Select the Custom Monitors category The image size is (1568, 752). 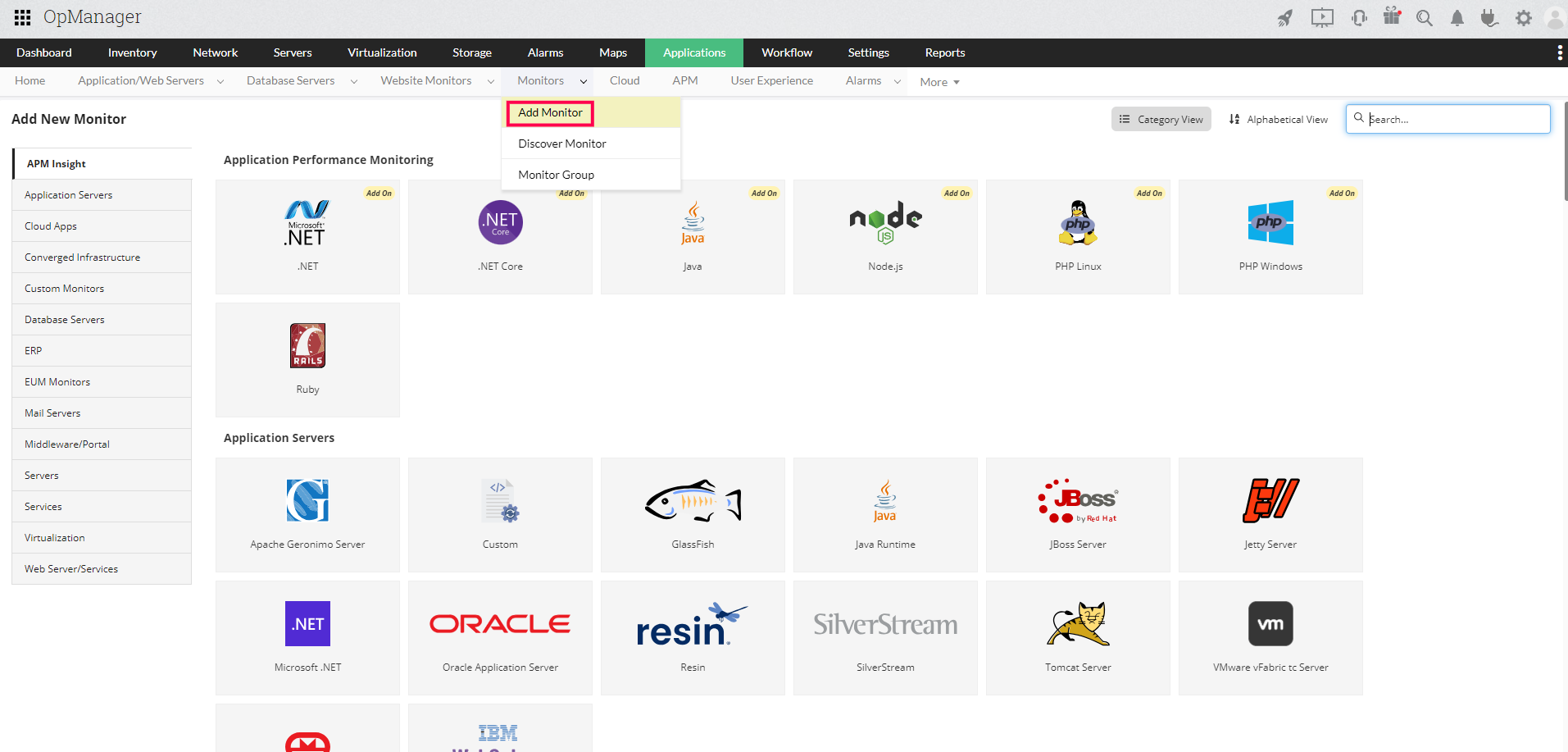pos(64,288)
